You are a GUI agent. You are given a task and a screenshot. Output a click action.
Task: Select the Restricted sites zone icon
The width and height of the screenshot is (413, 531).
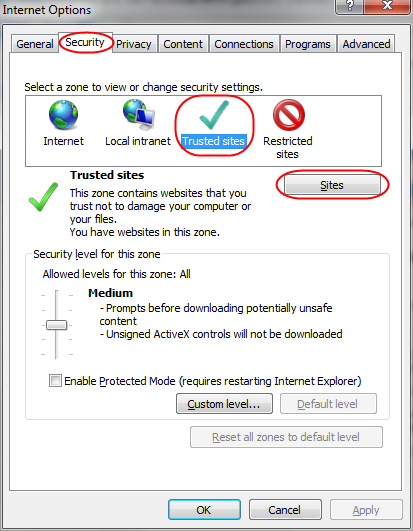[x=288, y=115]
